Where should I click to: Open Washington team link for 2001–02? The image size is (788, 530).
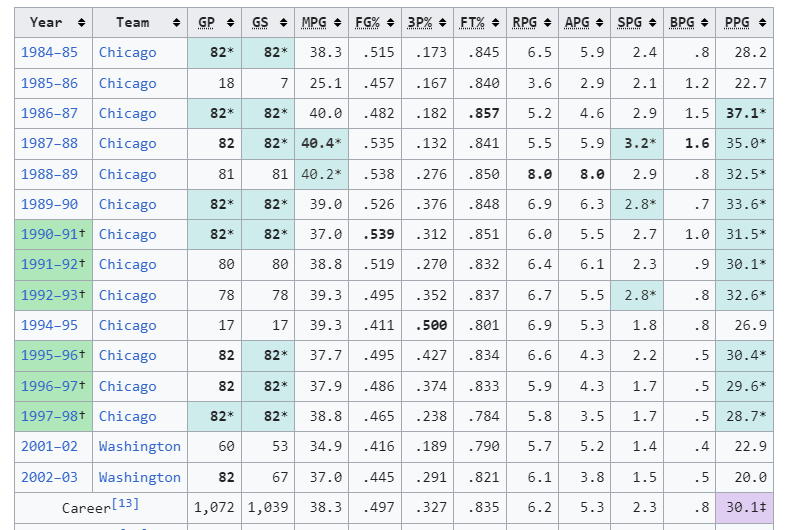tap(139, 446)
